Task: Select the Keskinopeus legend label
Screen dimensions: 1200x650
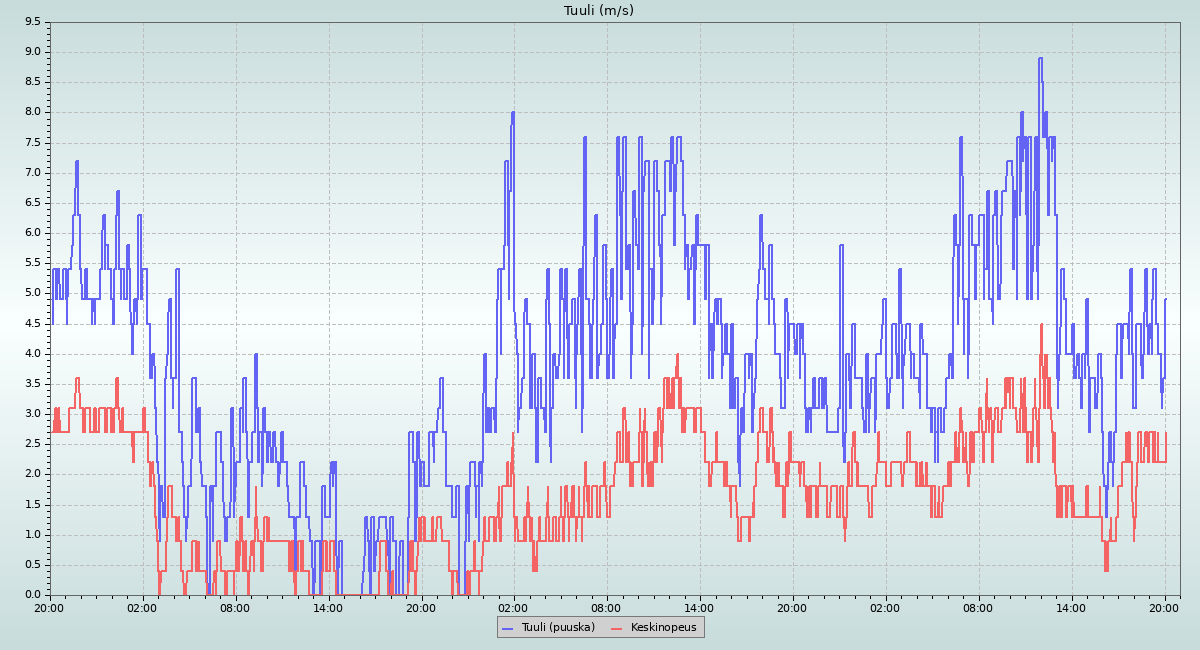Action: [664, 627]
